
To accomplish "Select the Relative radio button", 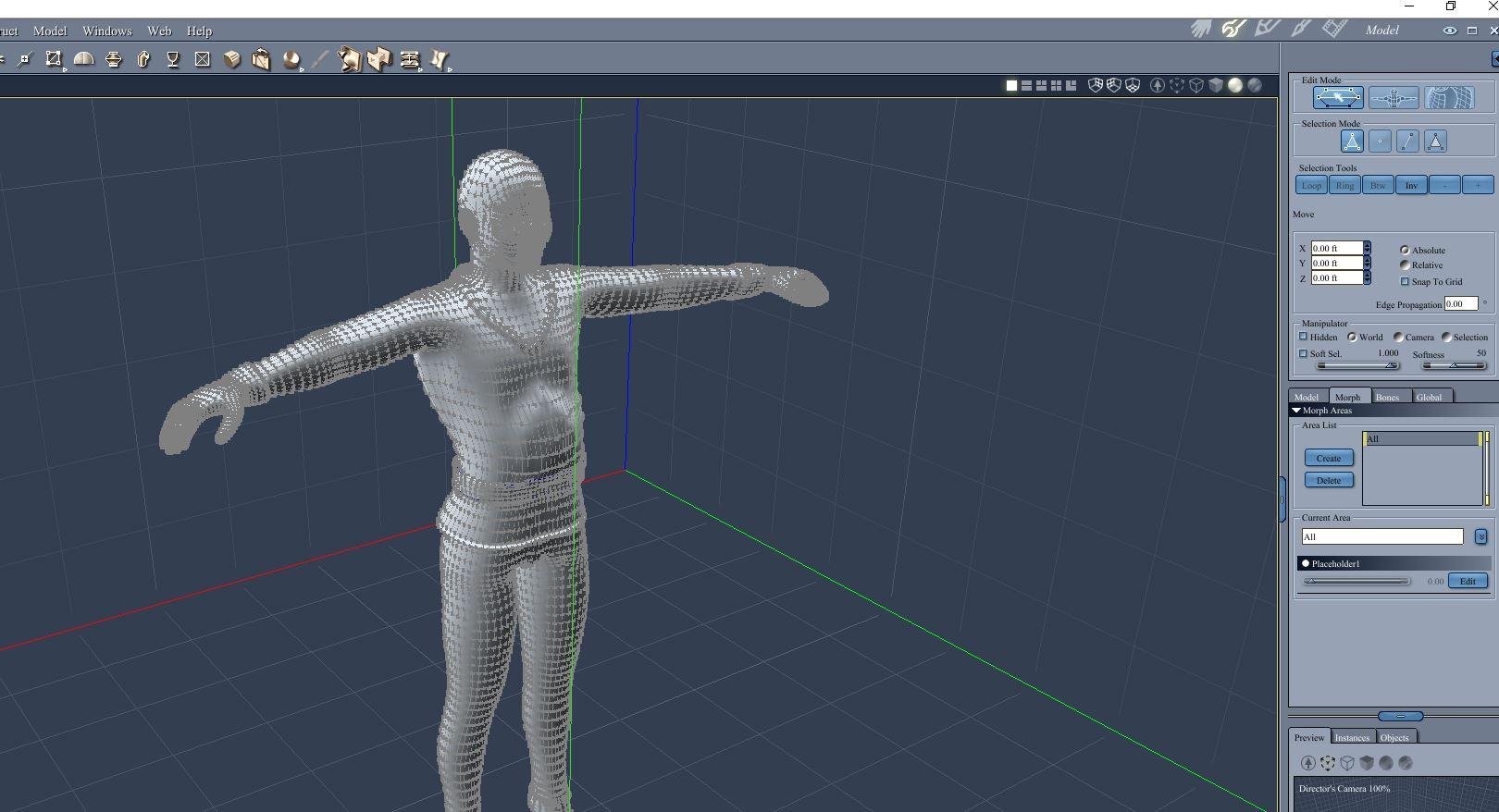I will coord(1405,265).
